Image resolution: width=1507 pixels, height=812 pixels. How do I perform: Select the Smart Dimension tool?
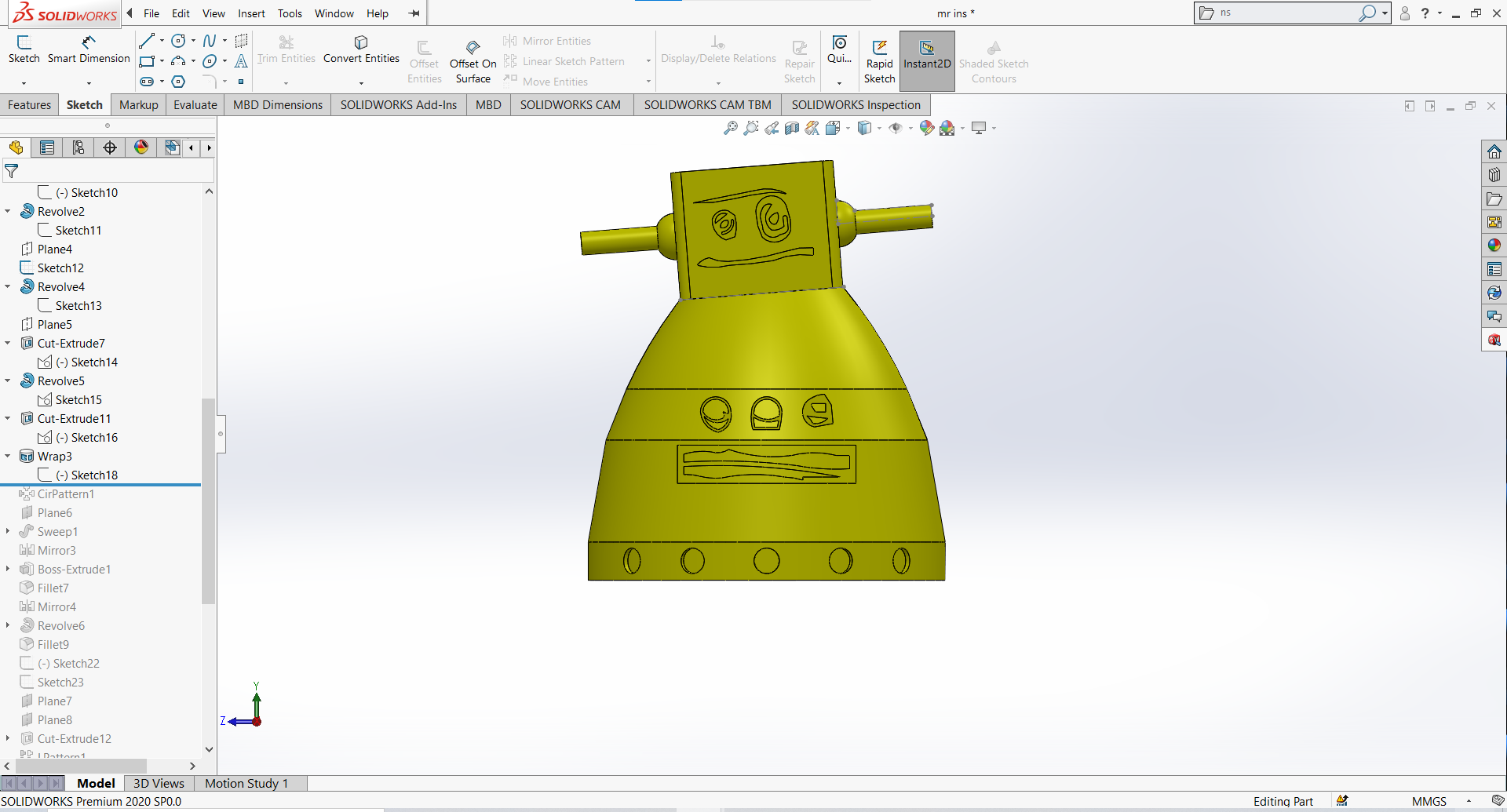point(88,49)
